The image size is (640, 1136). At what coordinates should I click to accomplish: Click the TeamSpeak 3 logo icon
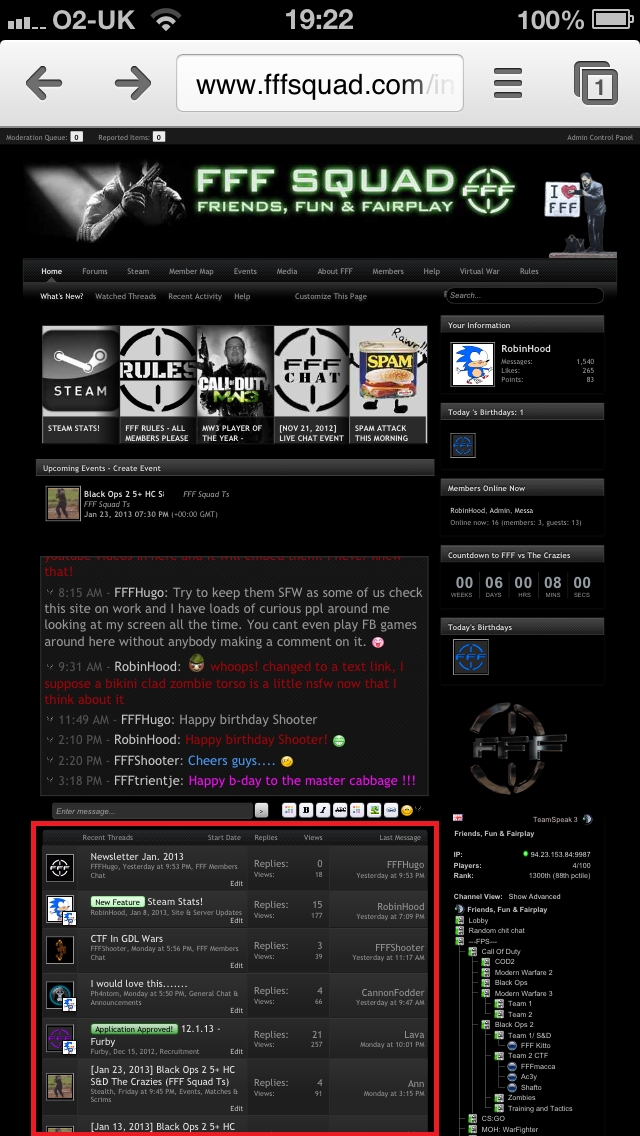[x=588, y=819]
